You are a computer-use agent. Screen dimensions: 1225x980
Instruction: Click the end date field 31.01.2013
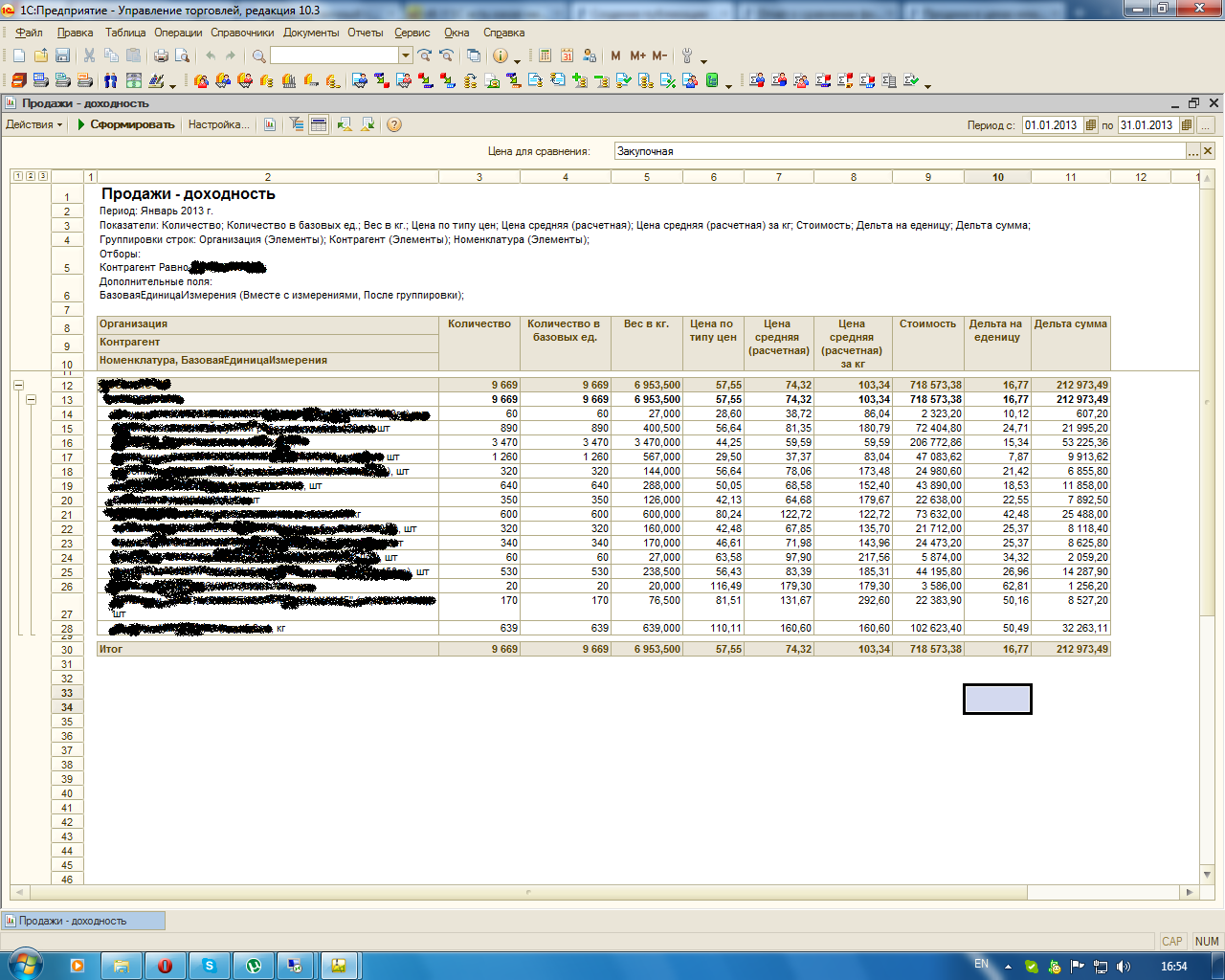(1148, 124)
